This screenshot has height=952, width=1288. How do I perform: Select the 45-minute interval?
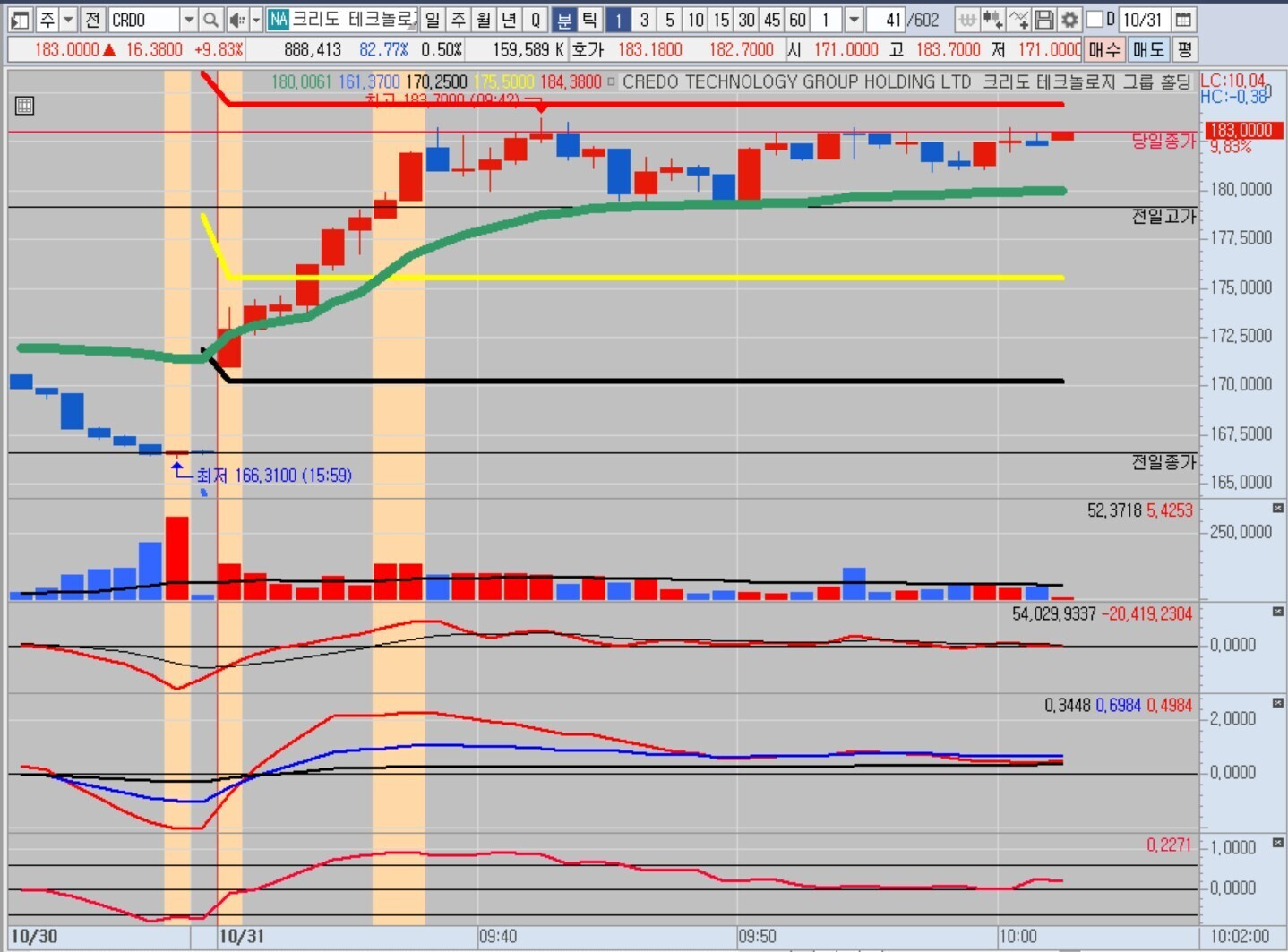coord(772,19)
